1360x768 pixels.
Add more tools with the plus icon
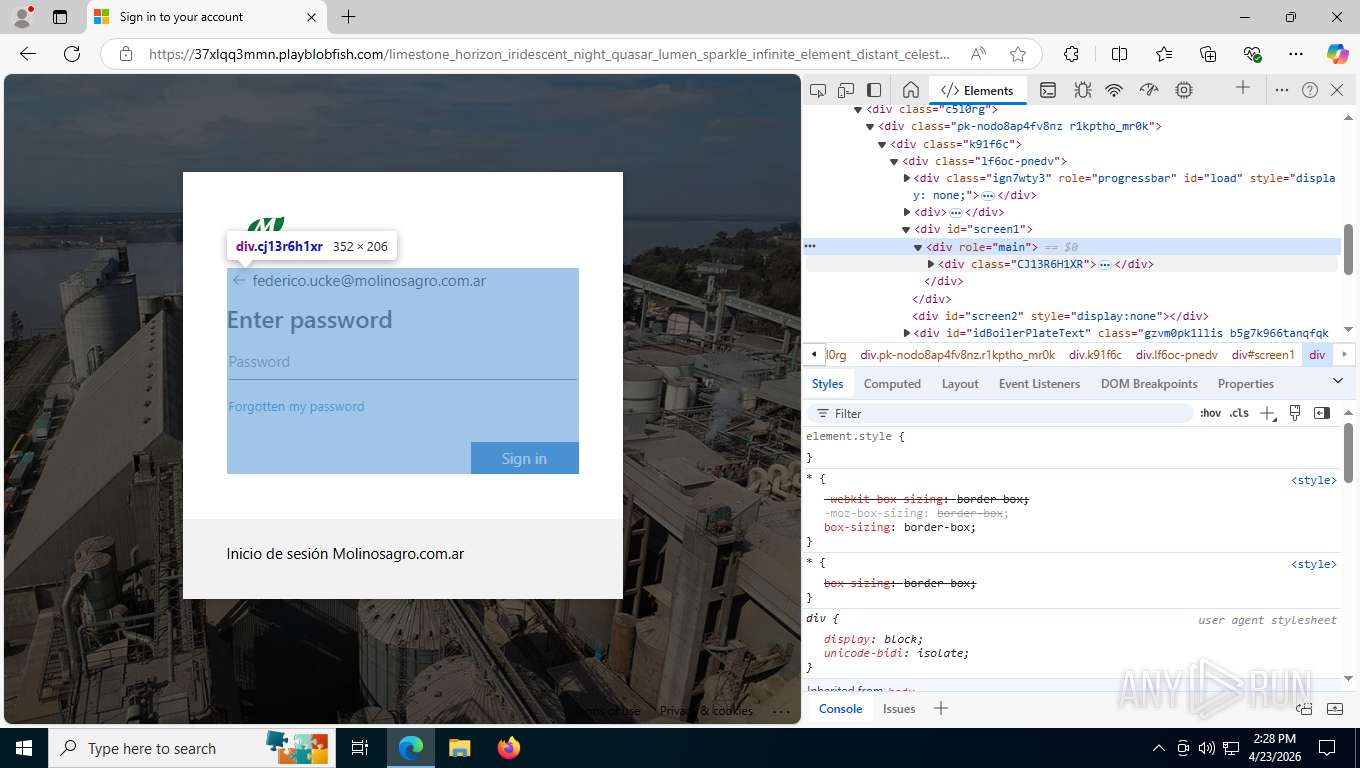(x=1243, y=88)
